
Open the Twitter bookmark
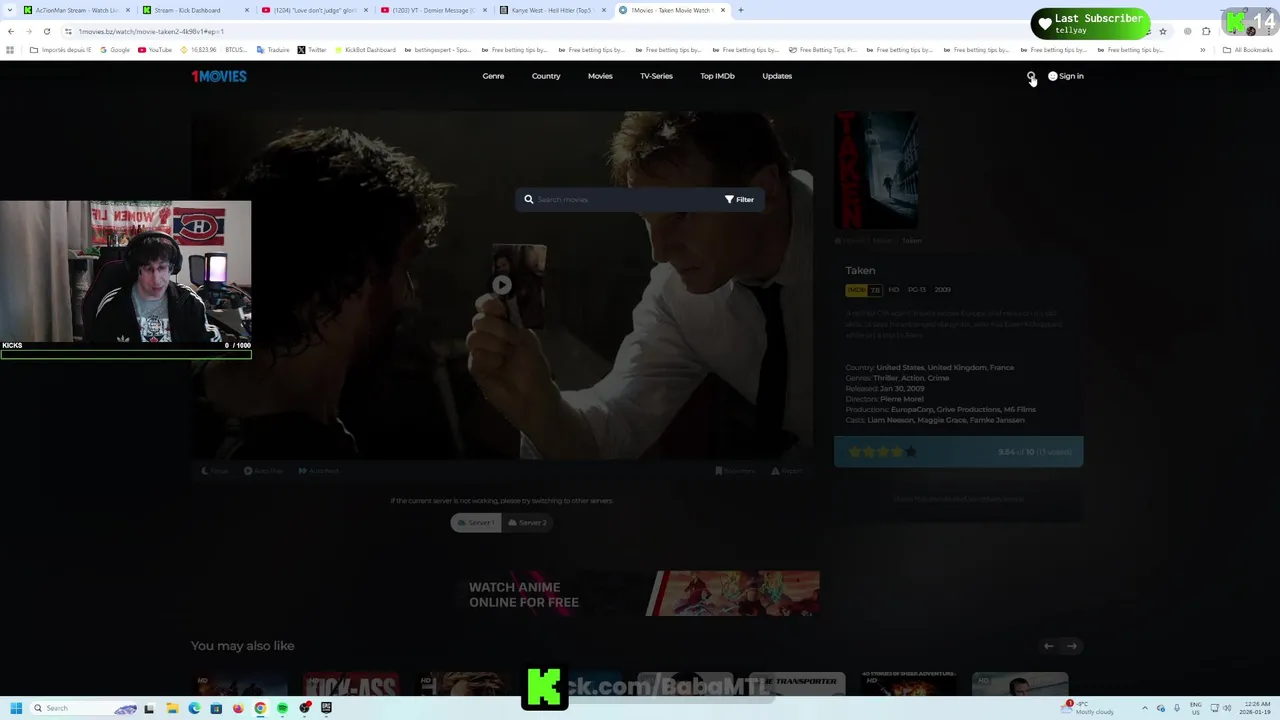tap(312, 50)
